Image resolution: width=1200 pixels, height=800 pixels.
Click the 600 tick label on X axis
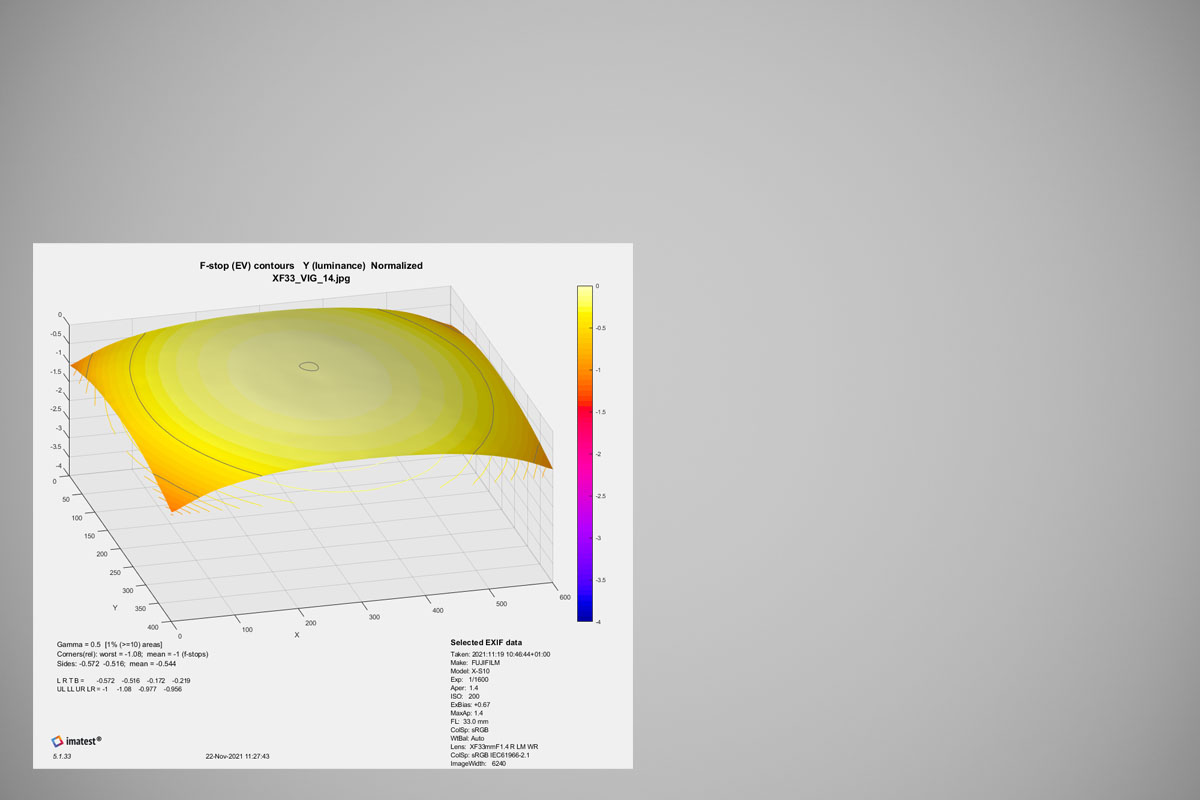[564, 598]
